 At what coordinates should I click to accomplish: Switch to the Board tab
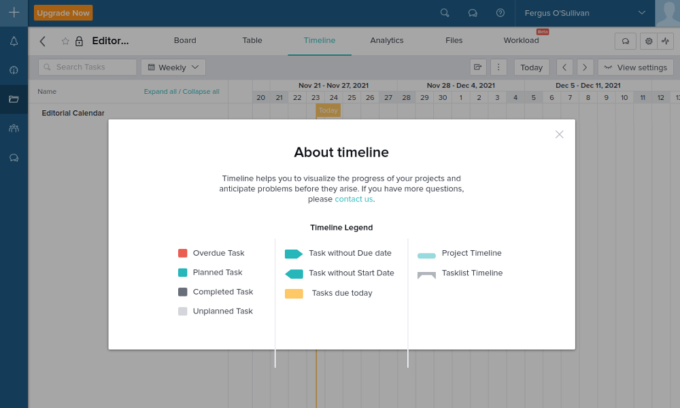click(184, 41)
